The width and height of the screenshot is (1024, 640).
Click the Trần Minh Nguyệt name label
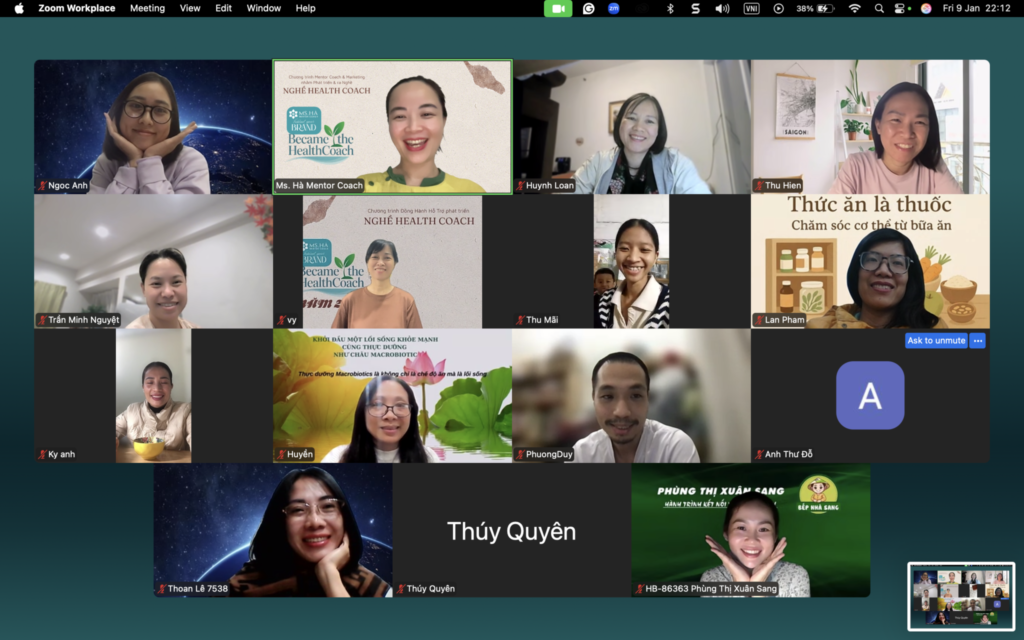[x=79, y=320]
